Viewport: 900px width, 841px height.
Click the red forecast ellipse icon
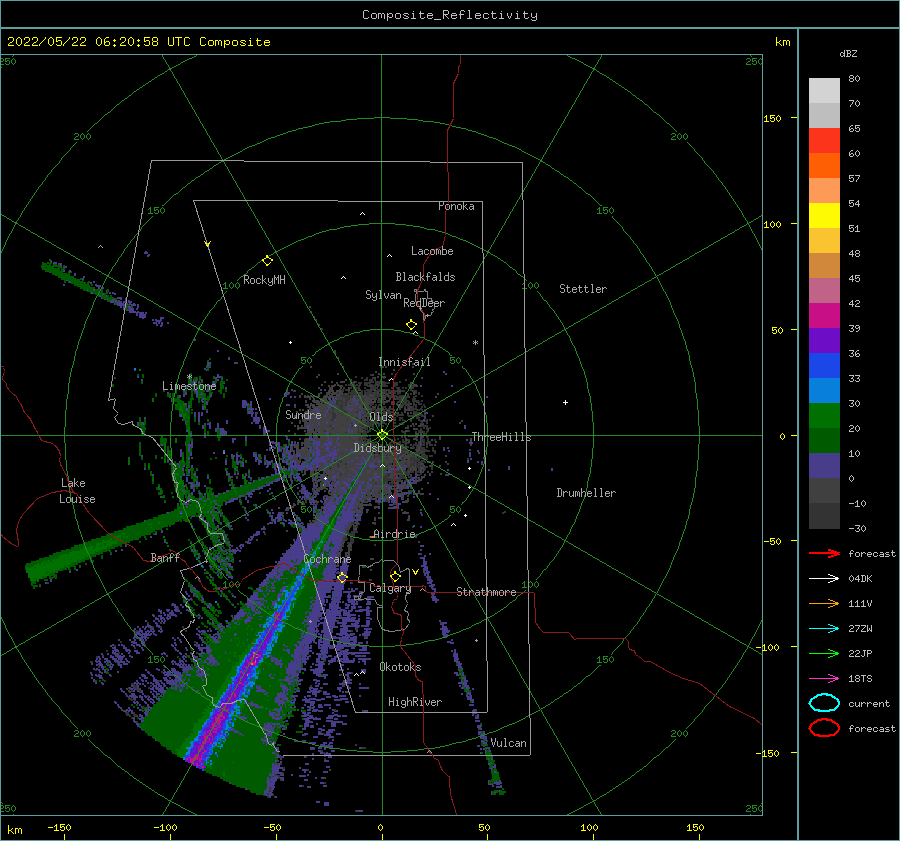824,728
